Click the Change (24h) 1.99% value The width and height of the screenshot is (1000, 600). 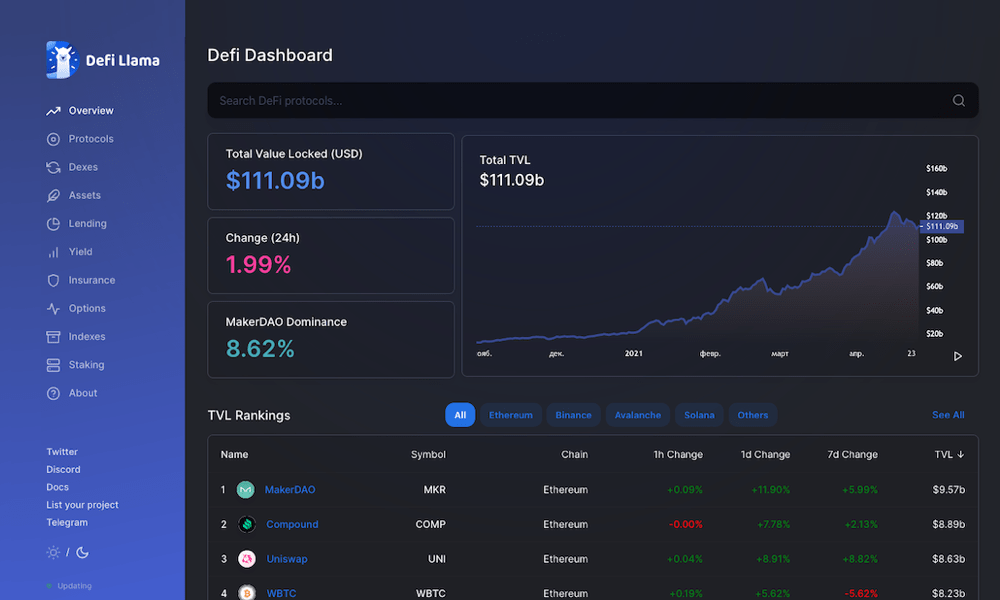click(x=258, y=265)
